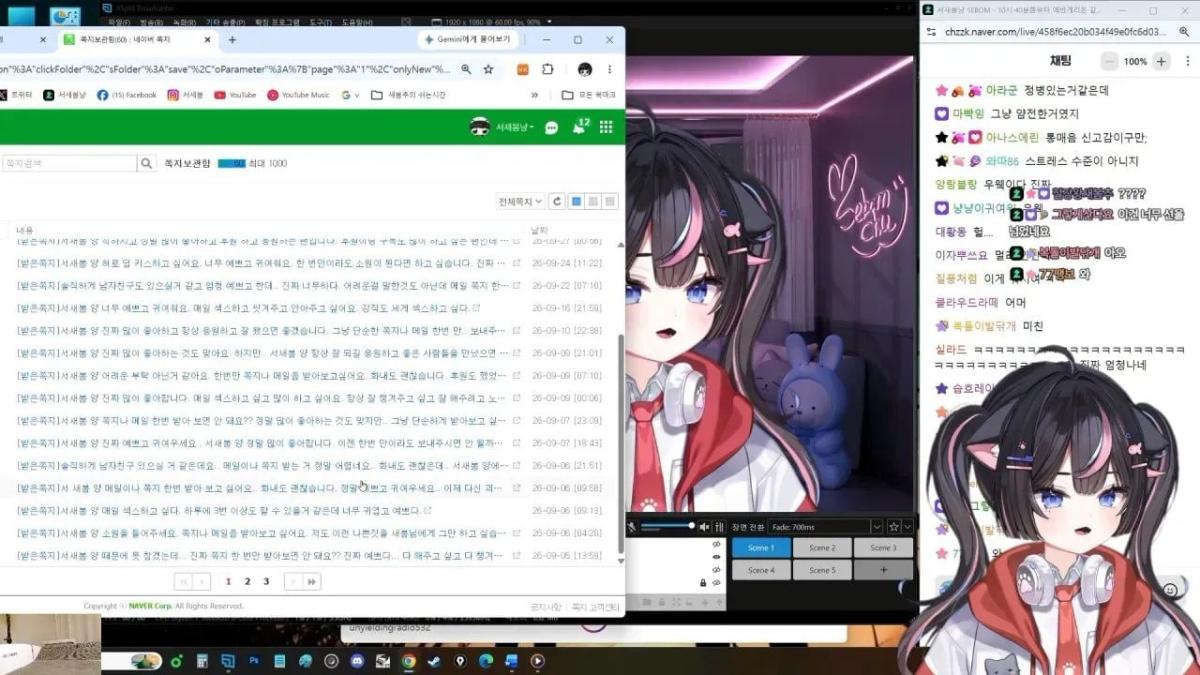
Task: Open the YouTube Music bookmark
Action: pos(298,95)
